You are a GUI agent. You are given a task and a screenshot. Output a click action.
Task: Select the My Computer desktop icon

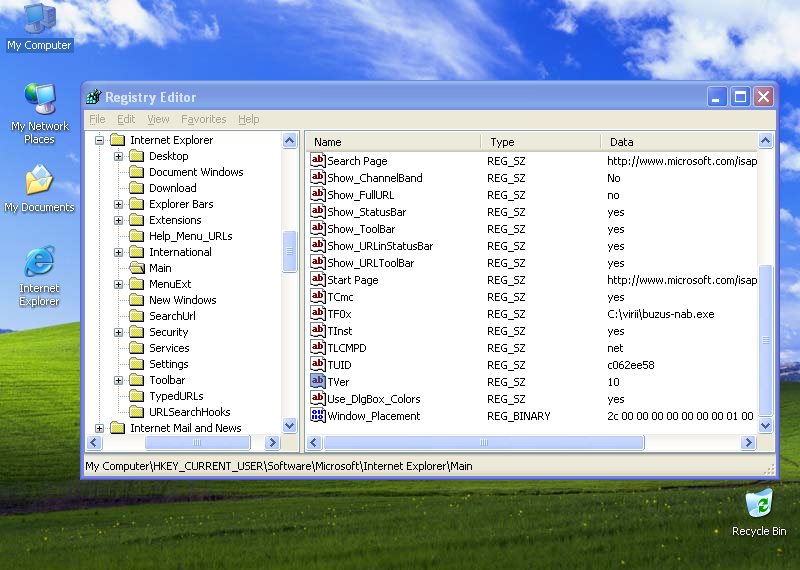pyautogui.click(x=40, y=27)
